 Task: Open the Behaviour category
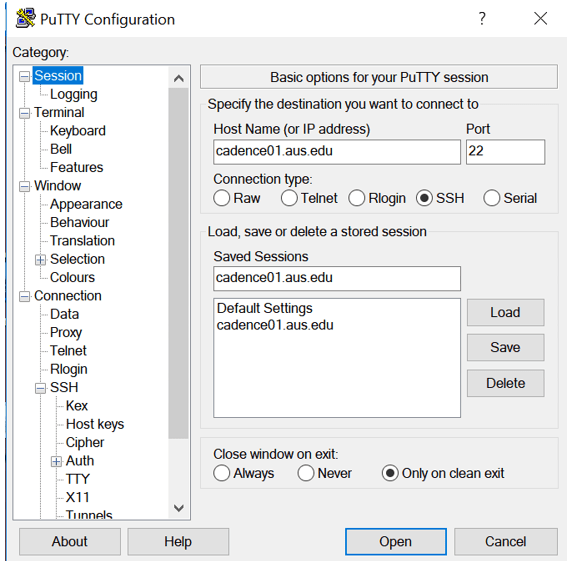pos(80,222)
